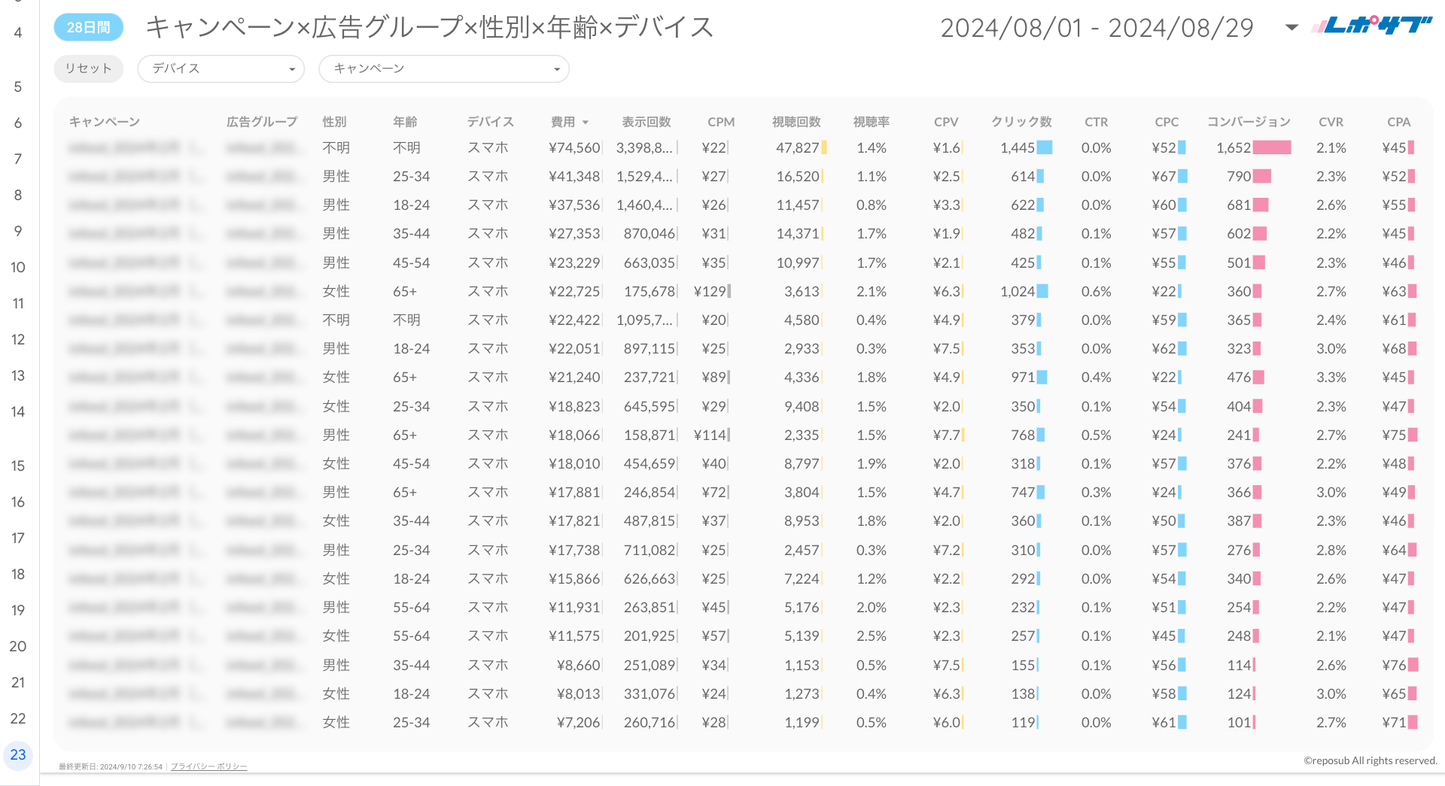The image size is (1445, 786).
Task: Sort by the 広告グループ column header
Action: [262, 122]
